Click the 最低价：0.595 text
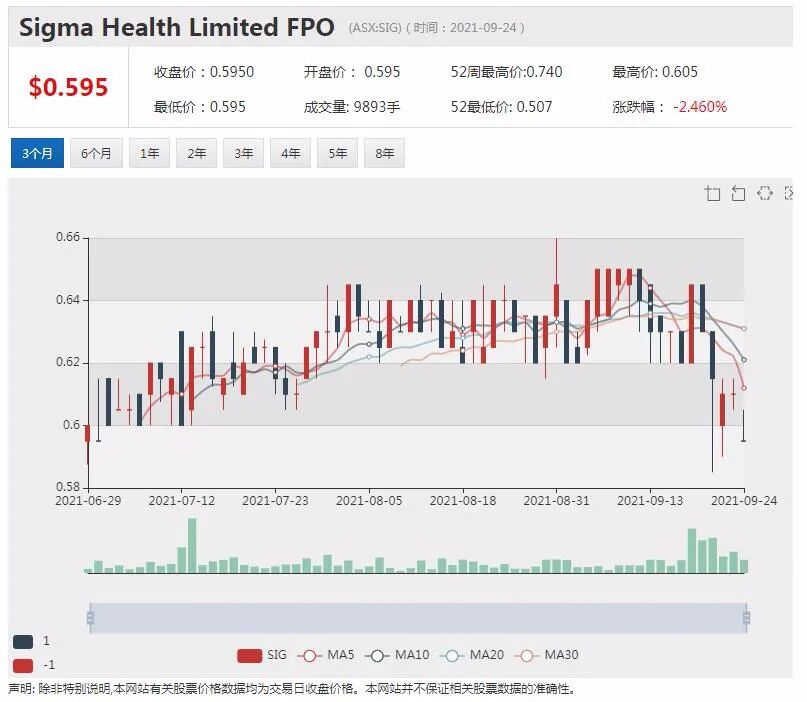This screenshot has width=807, height=702. 200,107
